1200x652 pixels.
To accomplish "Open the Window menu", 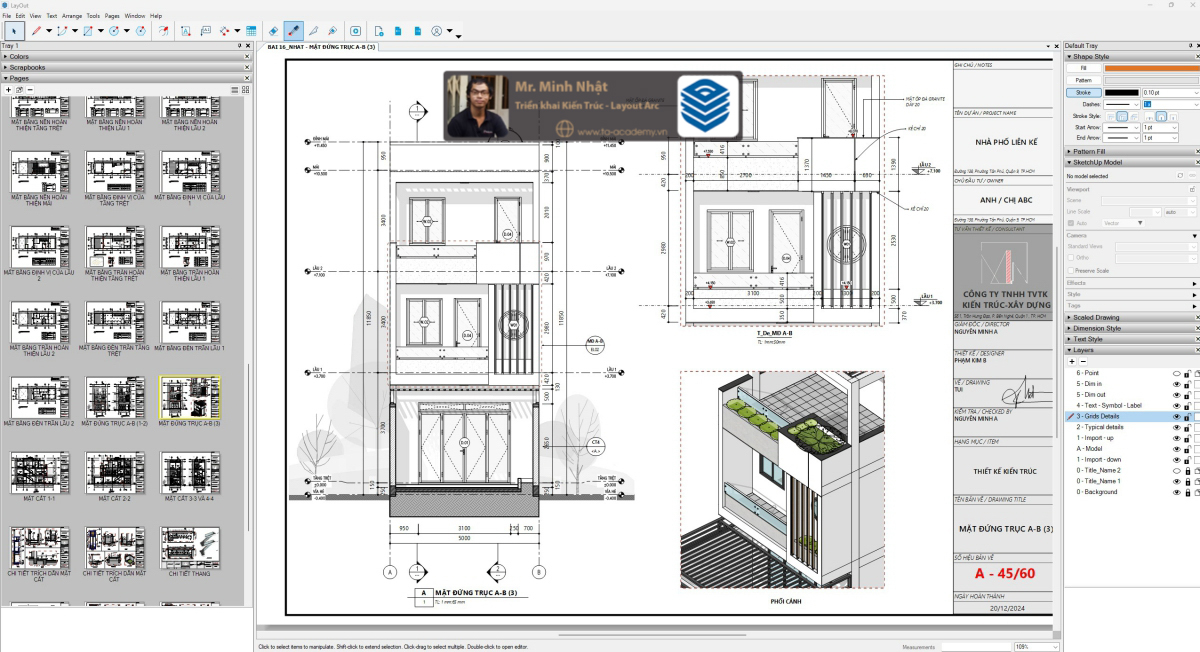I will click(x=134, y=16).
